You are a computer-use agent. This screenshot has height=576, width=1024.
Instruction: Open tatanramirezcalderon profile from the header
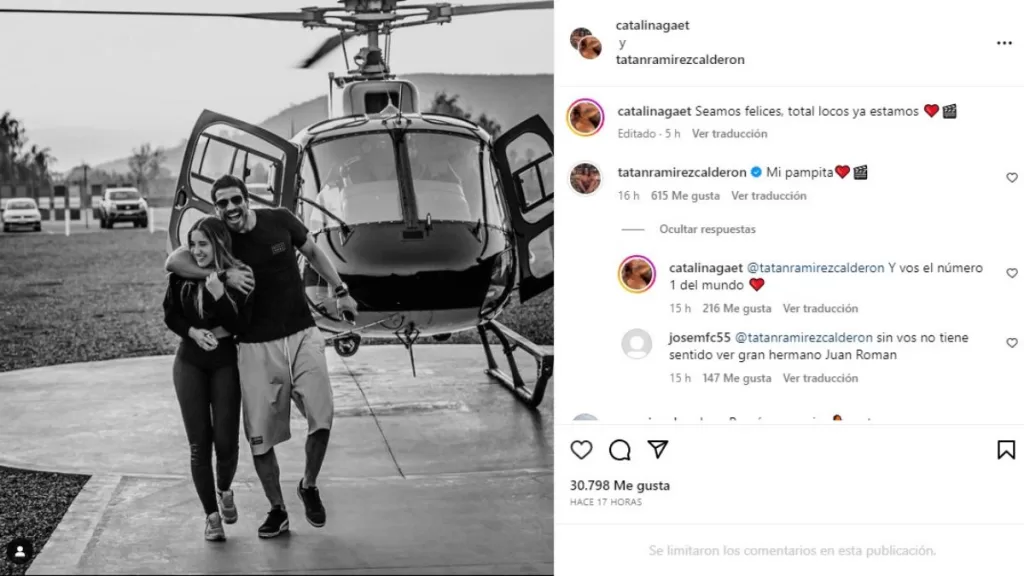tap(680, 59)
